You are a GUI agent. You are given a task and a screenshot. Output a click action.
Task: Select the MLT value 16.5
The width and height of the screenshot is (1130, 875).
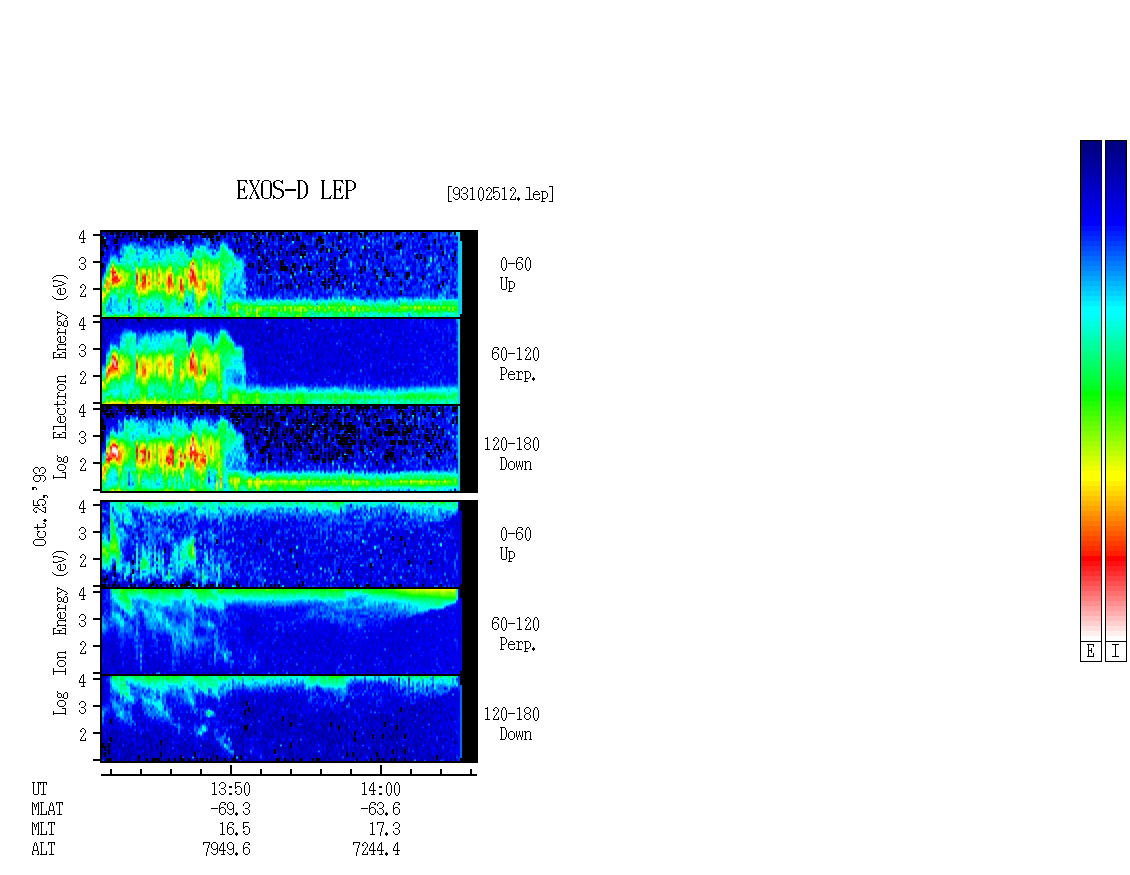tap(234, 830)
